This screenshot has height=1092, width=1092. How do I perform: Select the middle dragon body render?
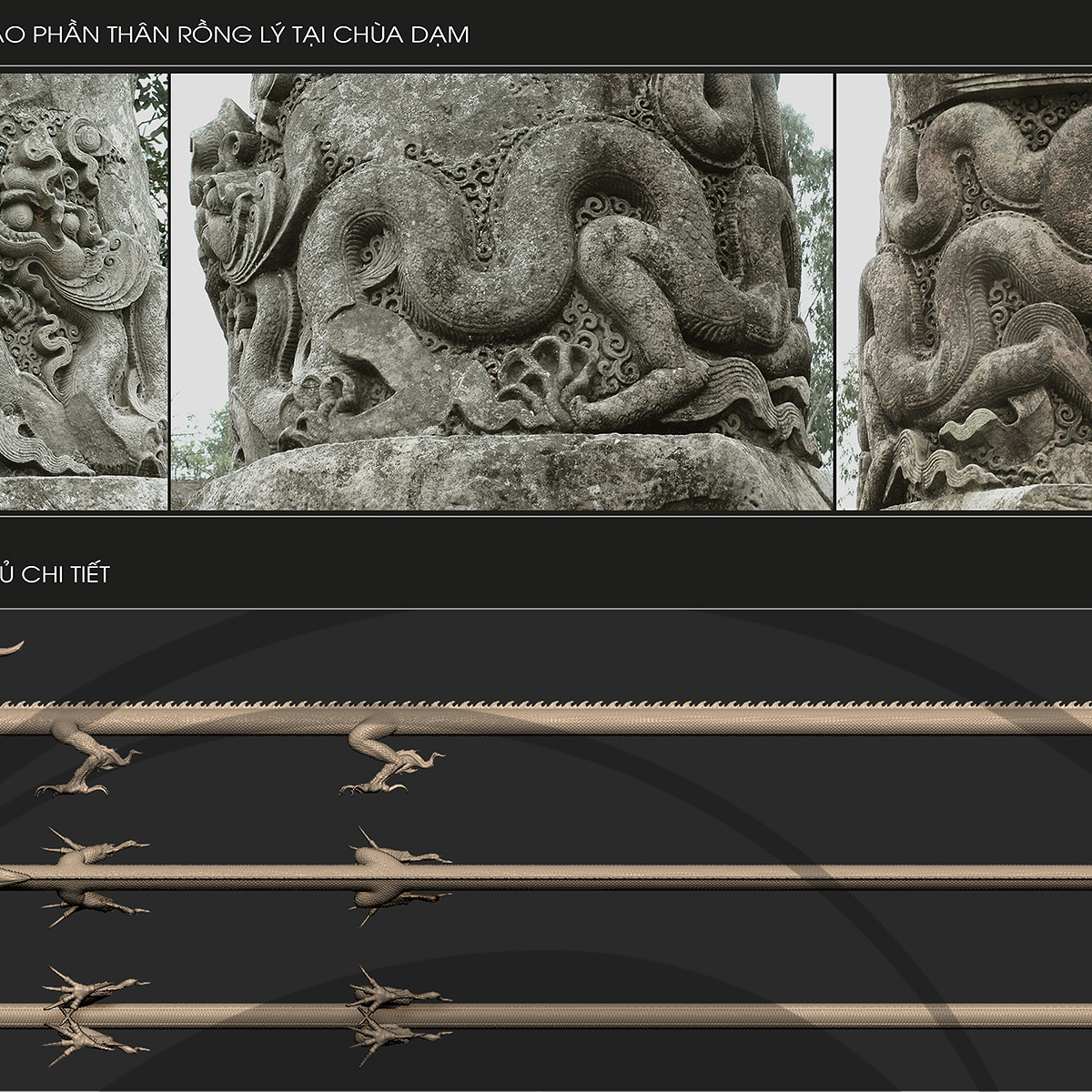tap(546, 876)
